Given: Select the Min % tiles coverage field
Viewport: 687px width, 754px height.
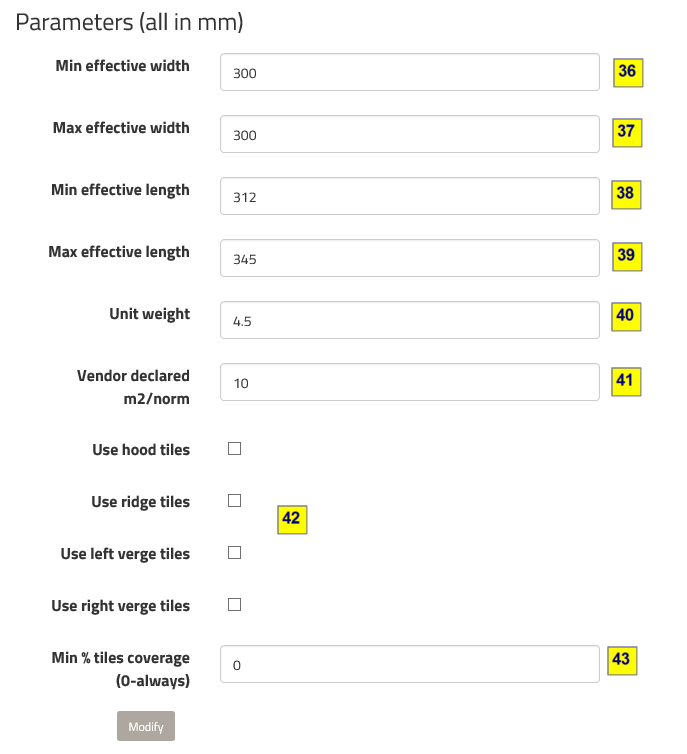Looking at the screenshot, I should [409, 665].
